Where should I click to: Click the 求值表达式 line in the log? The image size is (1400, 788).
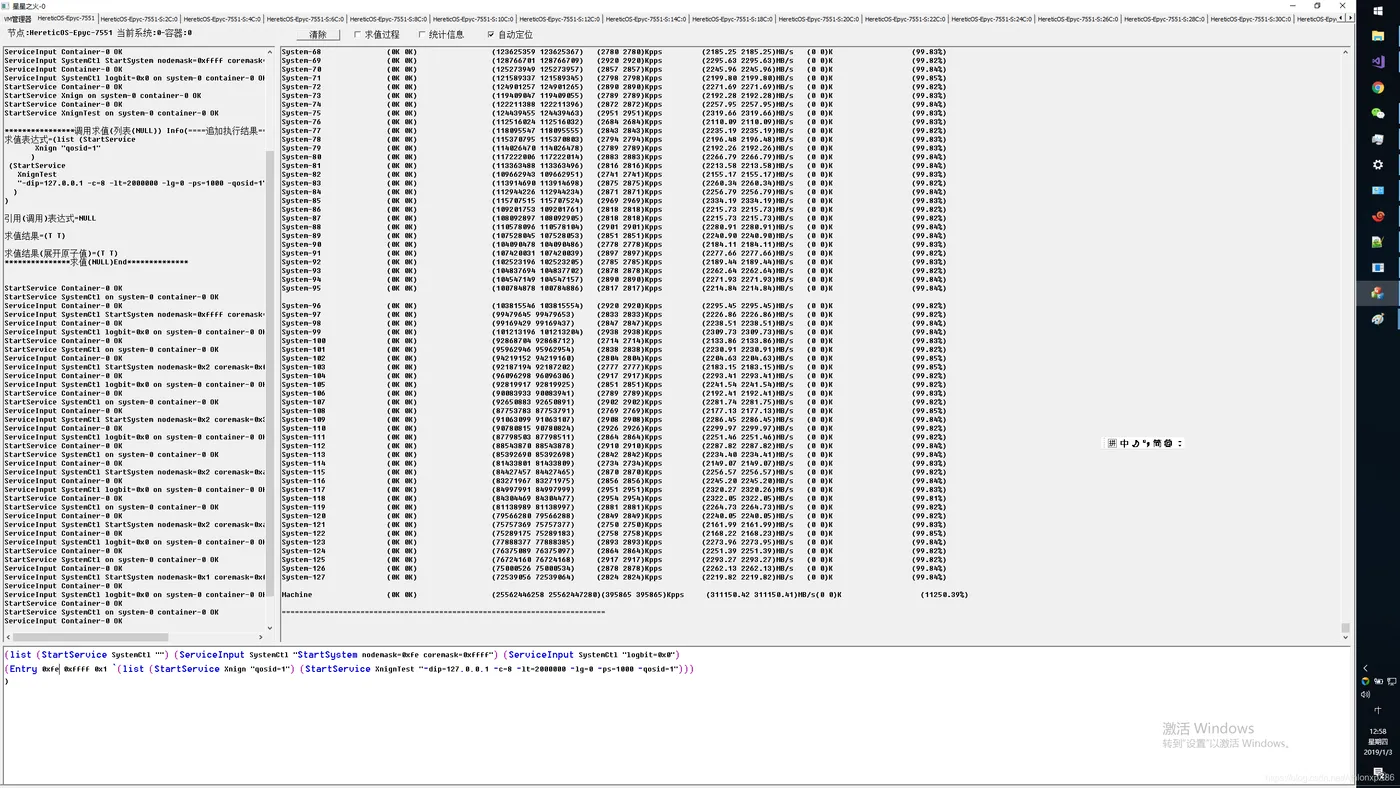coord(70,140)
